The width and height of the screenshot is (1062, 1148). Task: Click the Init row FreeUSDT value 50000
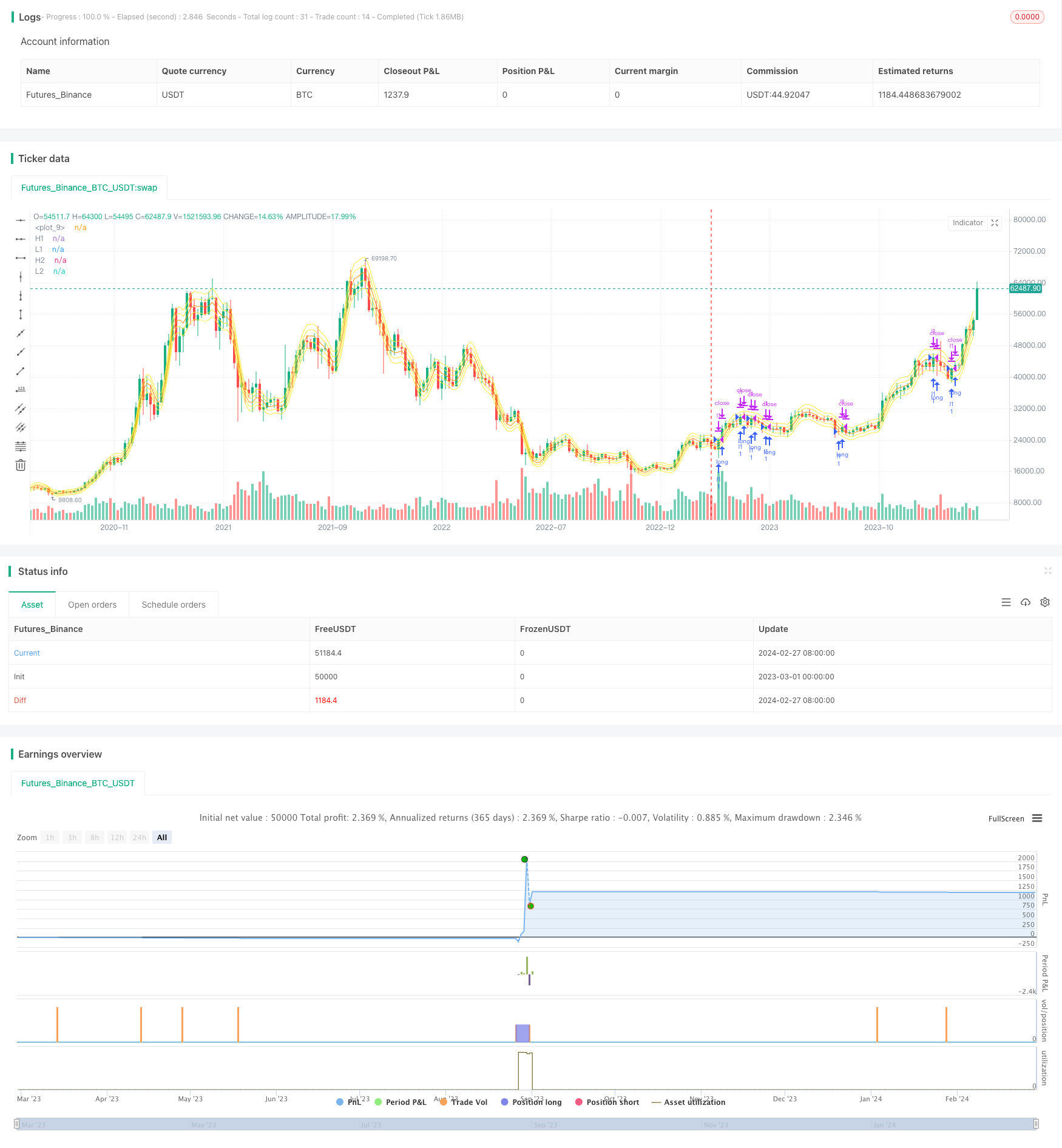[x=326, y=676]
